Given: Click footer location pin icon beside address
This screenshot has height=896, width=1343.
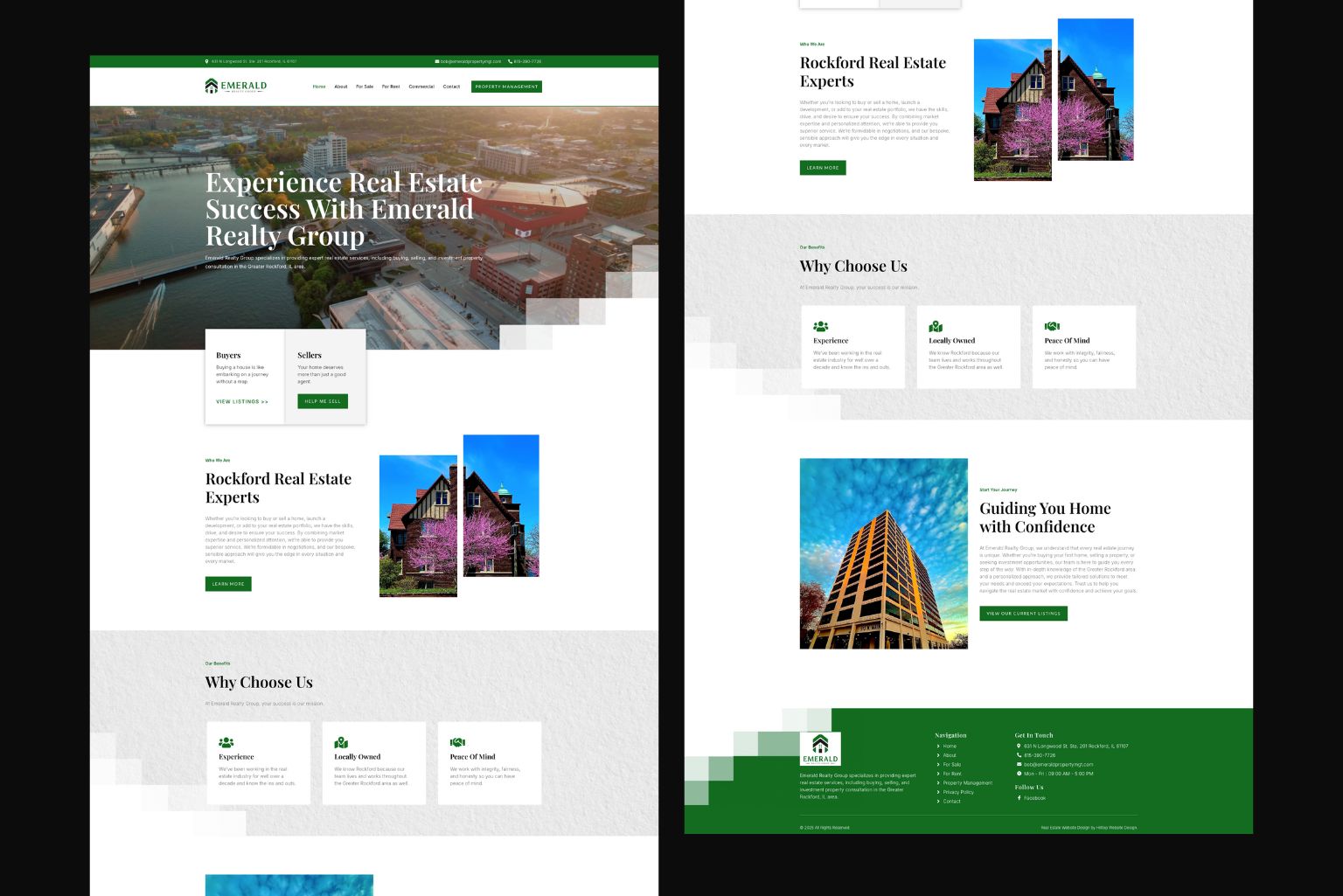Looking at the screenshot, I should [x=1019, y=746].
